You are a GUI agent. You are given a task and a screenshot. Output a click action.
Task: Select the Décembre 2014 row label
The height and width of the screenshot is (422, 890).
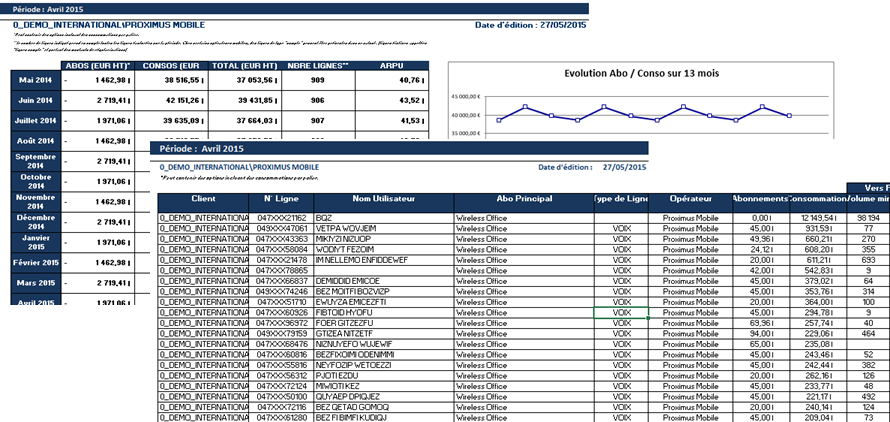tap(35, 222)
